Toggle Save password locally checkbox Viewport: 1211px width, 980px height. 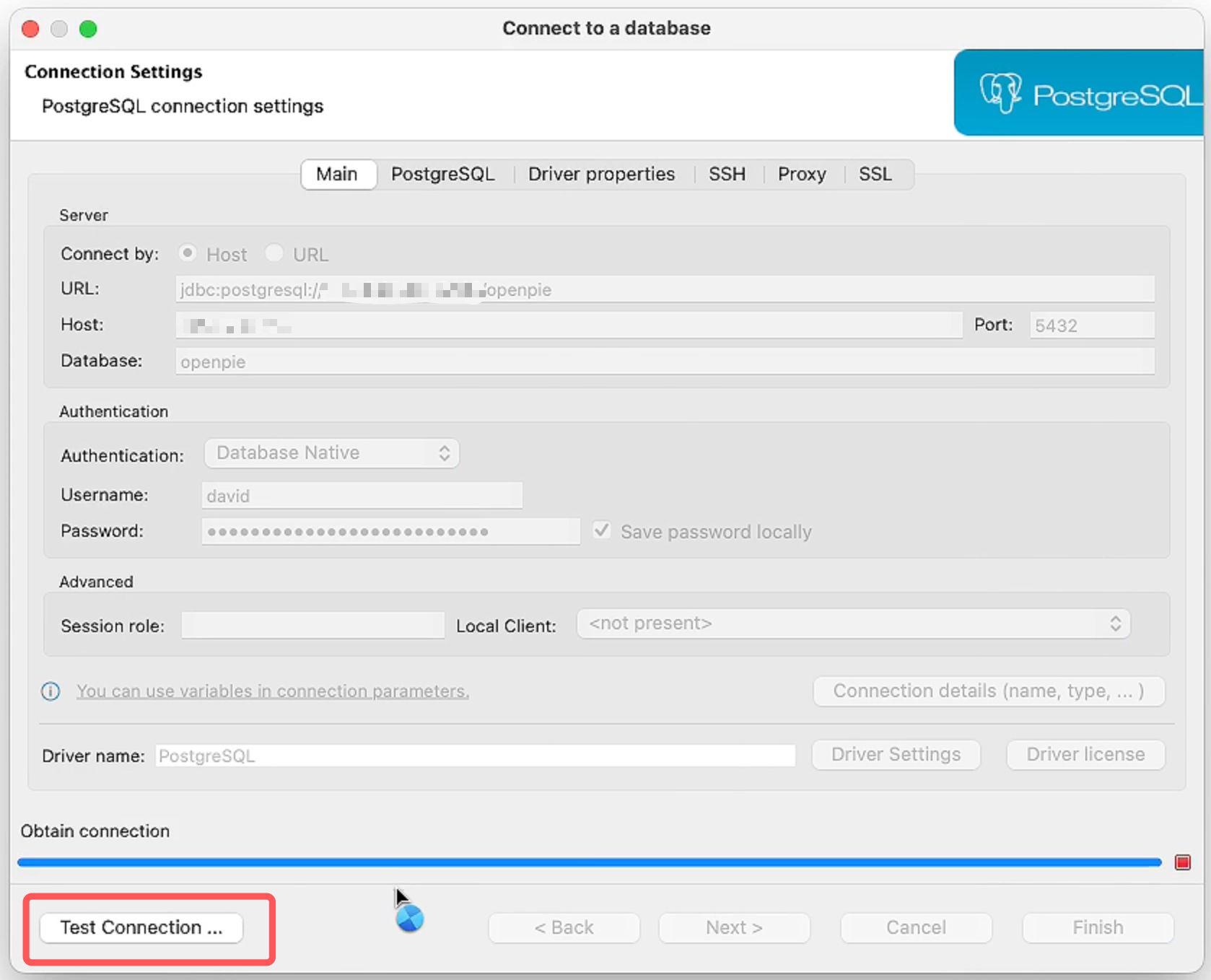pos(601,531)
